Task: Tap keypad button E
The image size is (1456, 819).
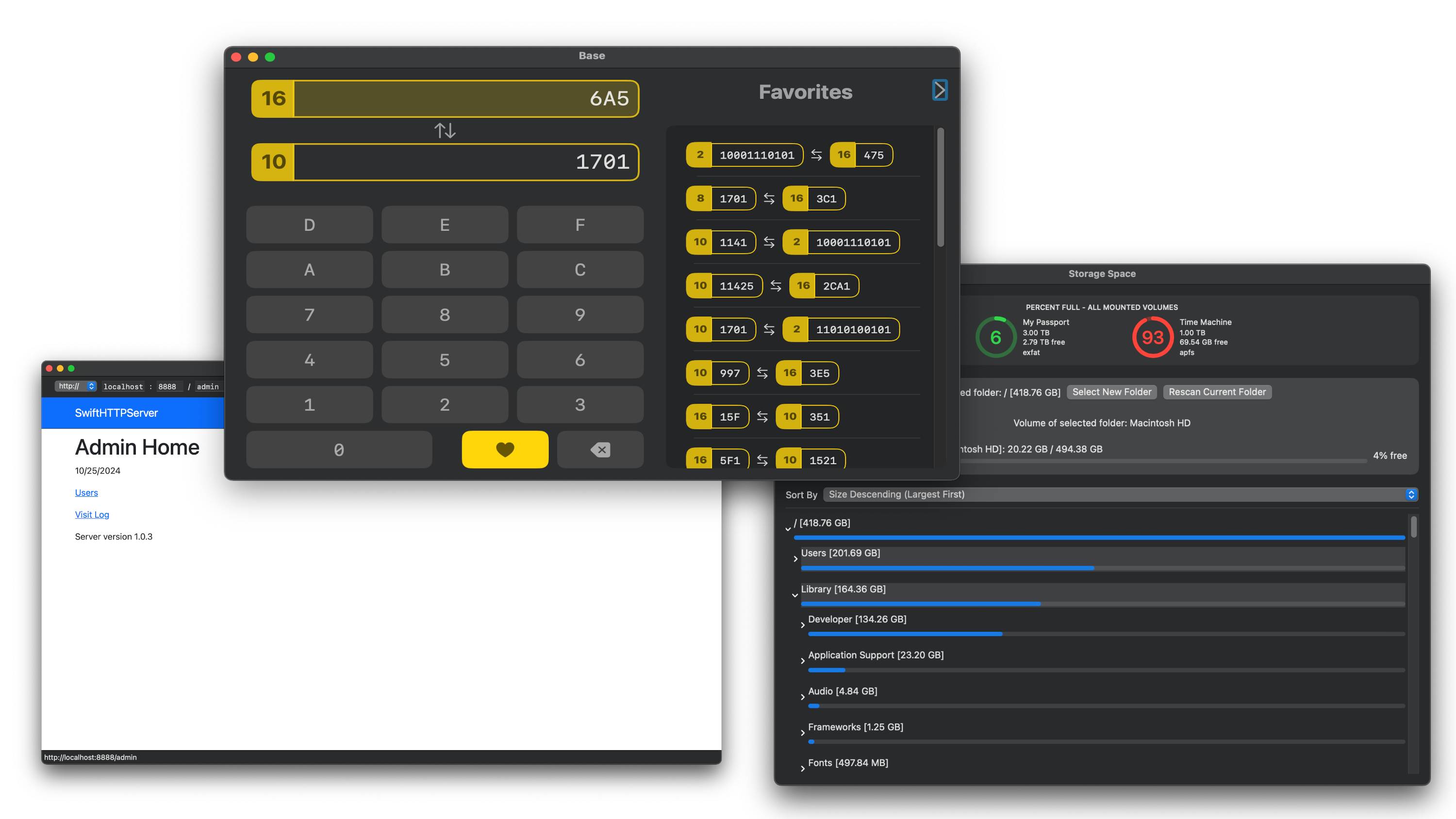Action: 445,224
